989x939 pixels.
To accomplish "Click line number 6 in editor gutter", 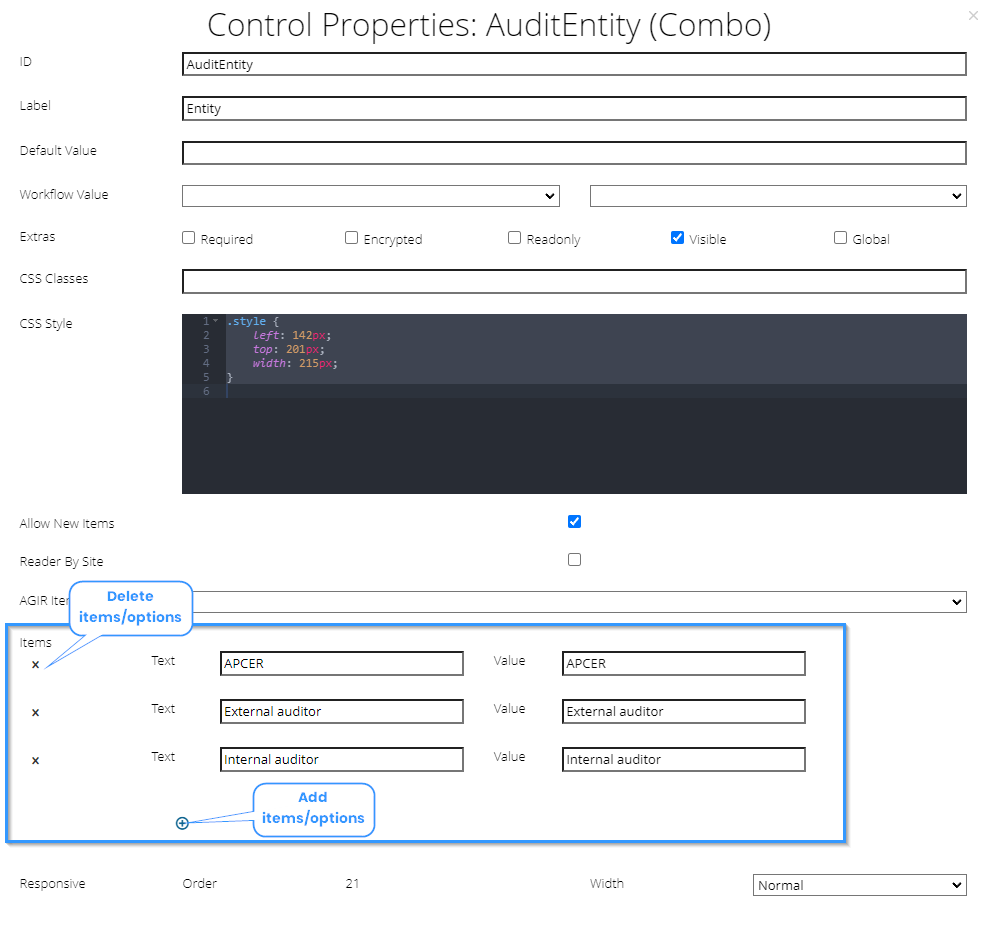I will pyautogui.click(x=206, y=392).
